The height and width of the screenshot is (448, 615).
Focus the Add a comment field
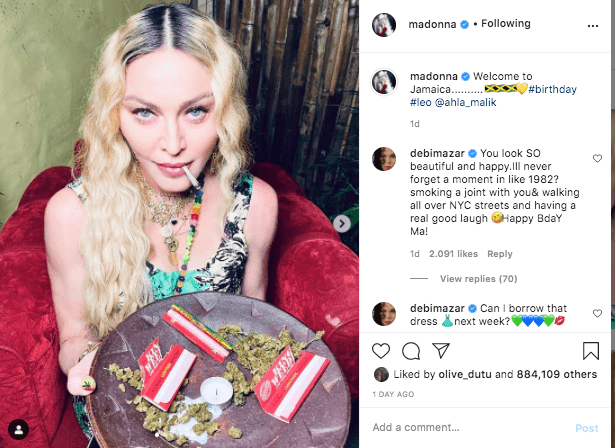[469, 428]
